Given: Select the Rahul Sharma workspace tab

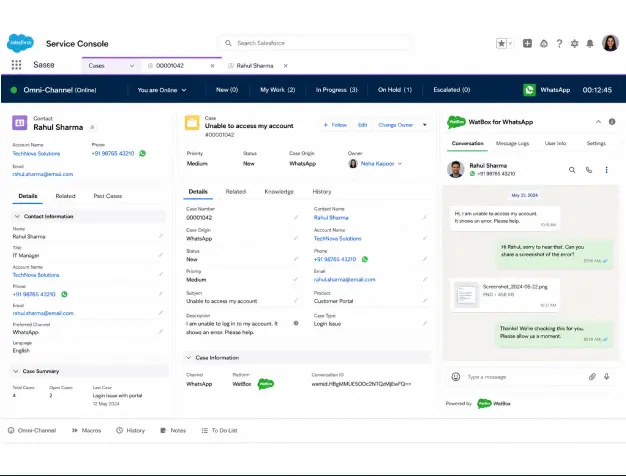Looking at the screenshot, I should 255,66.
